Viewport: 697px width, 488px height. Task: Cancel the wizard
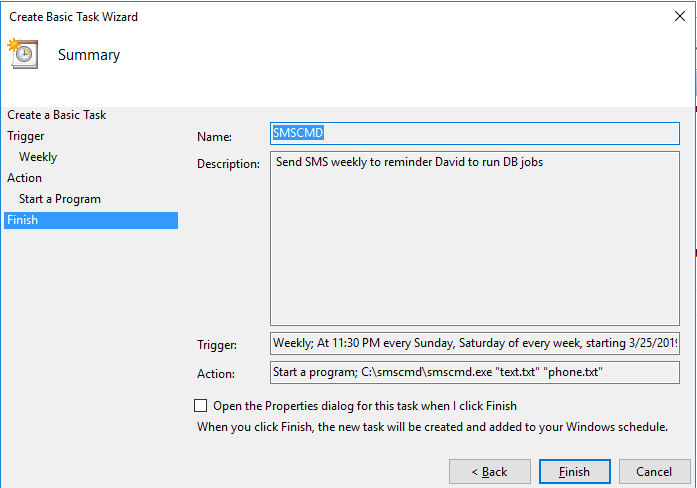(654, 471)
